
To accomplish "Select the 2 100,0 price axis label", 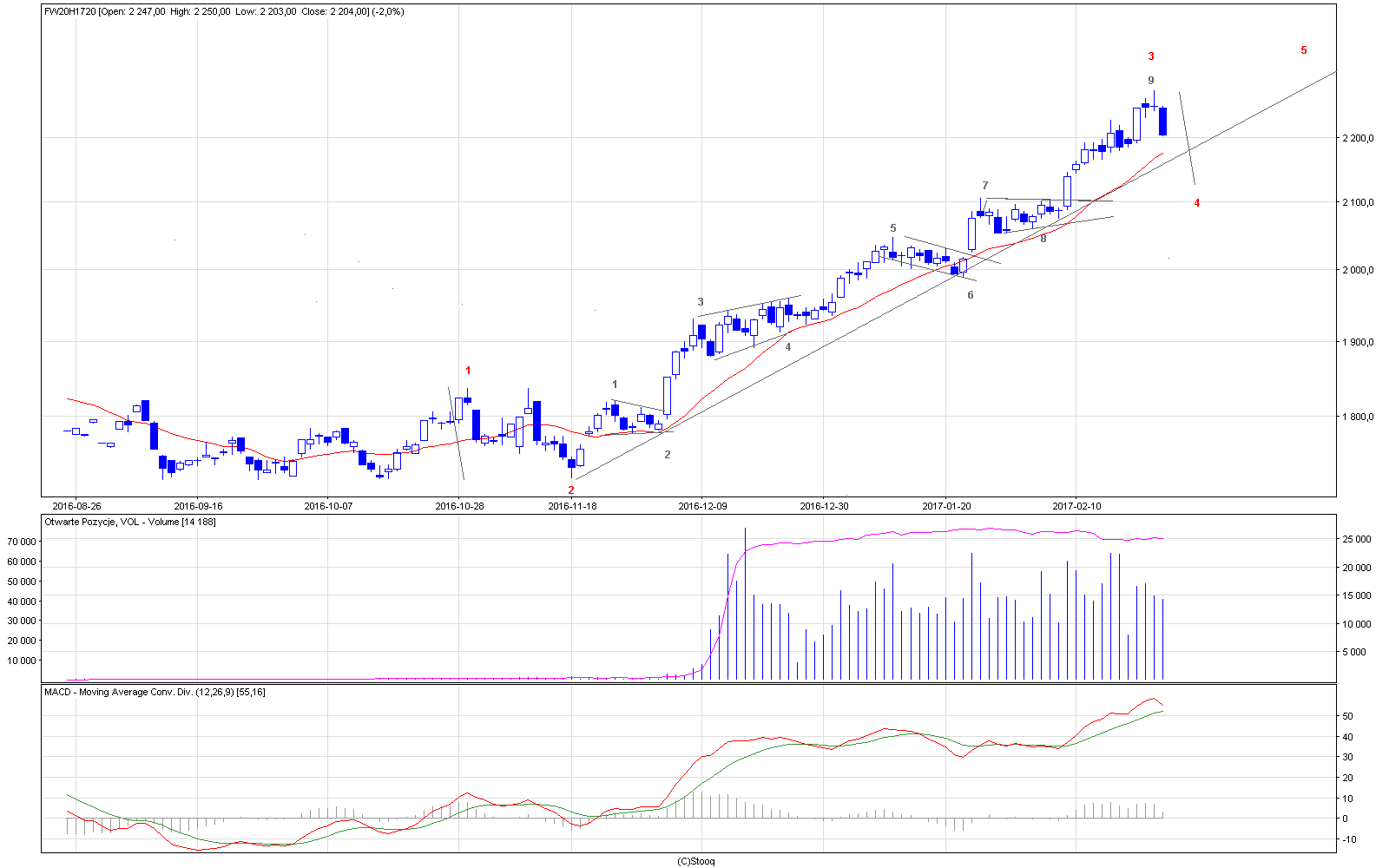I will point(1359,202).
